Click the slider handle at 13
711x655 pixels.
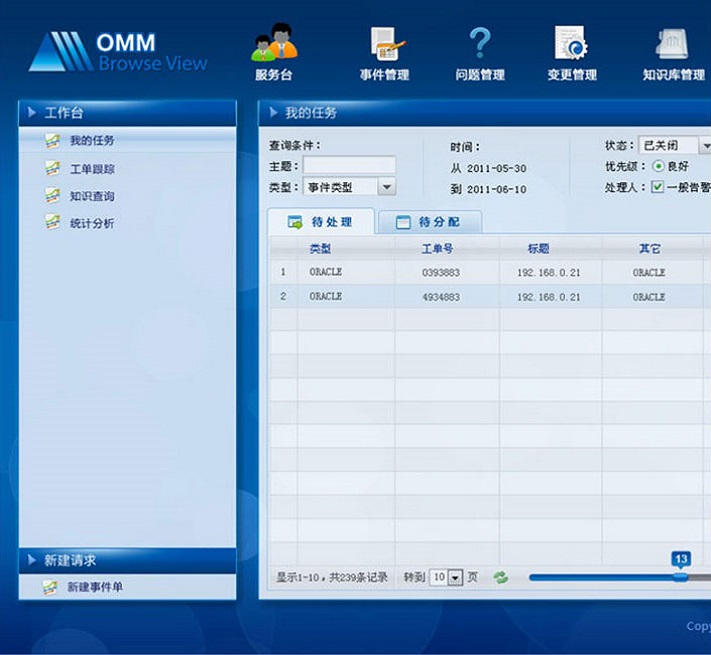pyautogui.click(x=681, y=575)
